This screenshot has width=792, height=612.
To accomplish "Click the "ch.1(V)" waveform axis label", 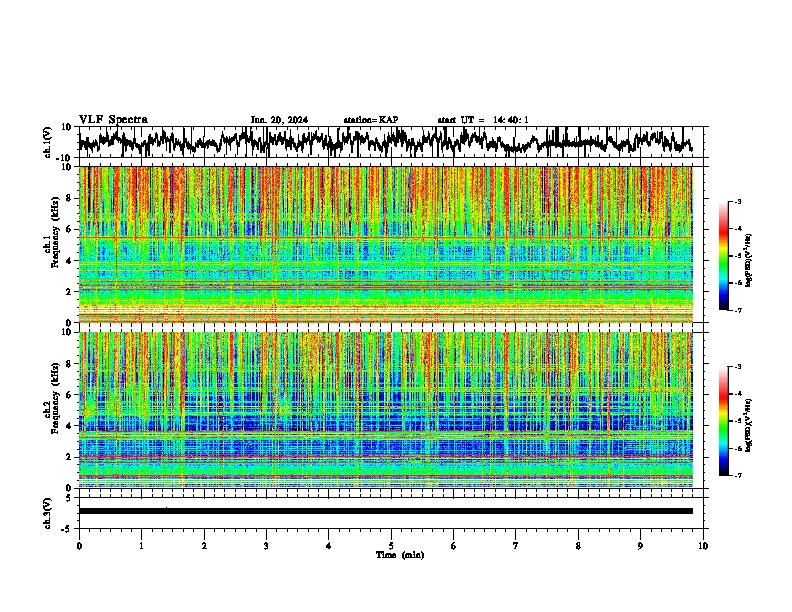I will click(48, 142).
